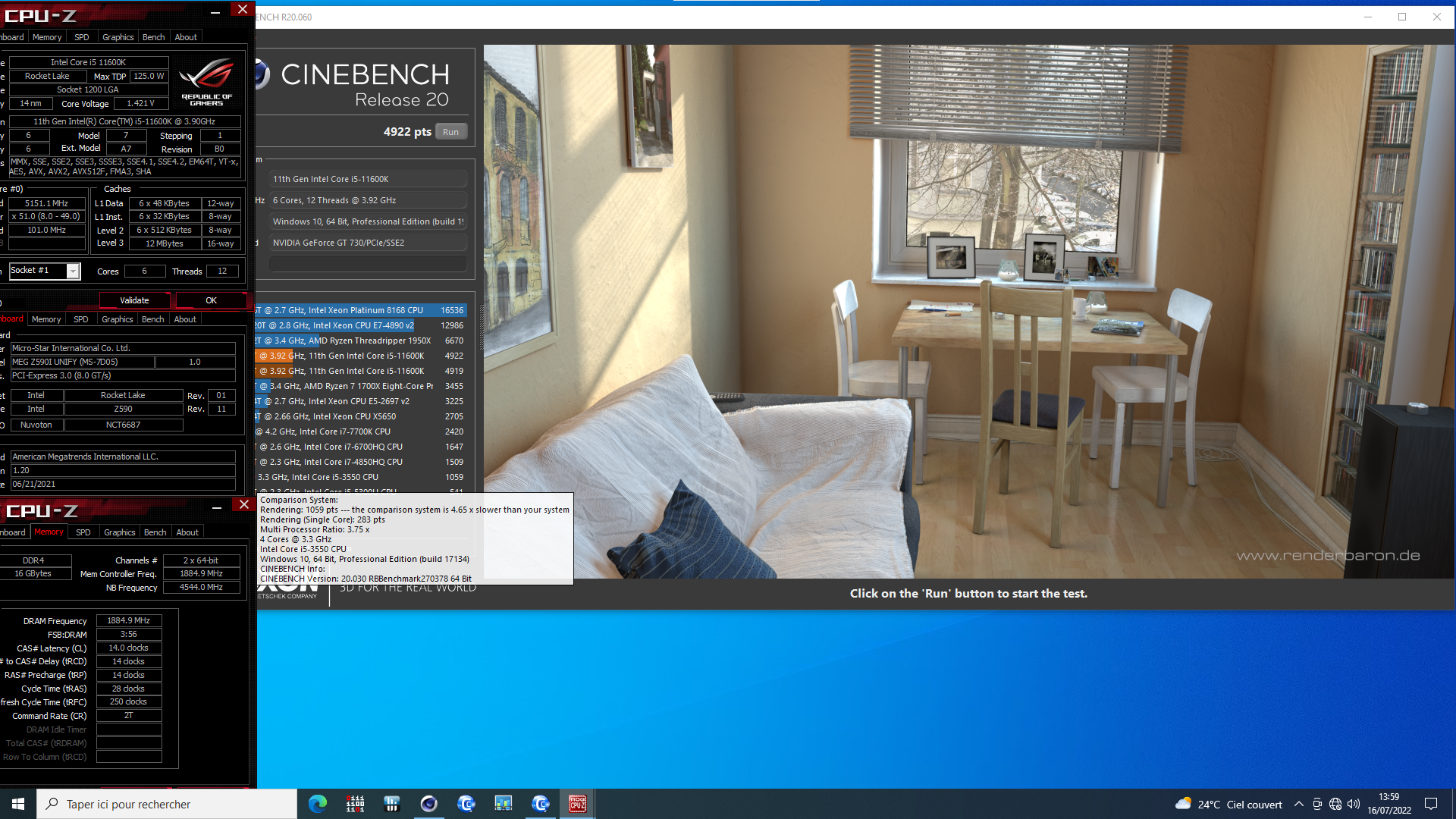Image resolution: width=1456 pixels, height=819 pixels.
Task: Click the MEG Z590I UNIFY model field
Action: (x=81, y=362)
